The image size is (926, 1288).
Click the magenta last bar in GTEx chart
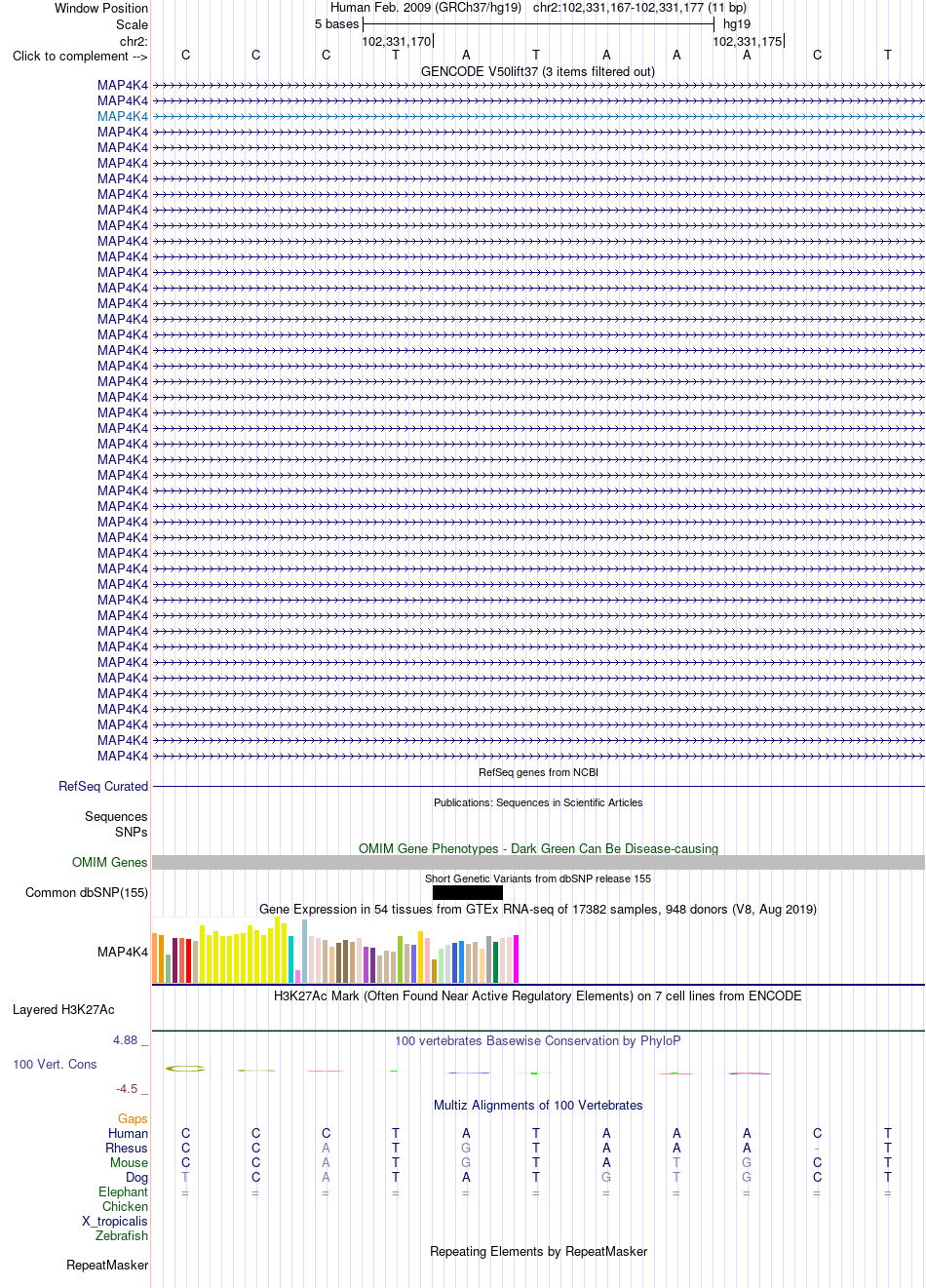click(517, 958)
